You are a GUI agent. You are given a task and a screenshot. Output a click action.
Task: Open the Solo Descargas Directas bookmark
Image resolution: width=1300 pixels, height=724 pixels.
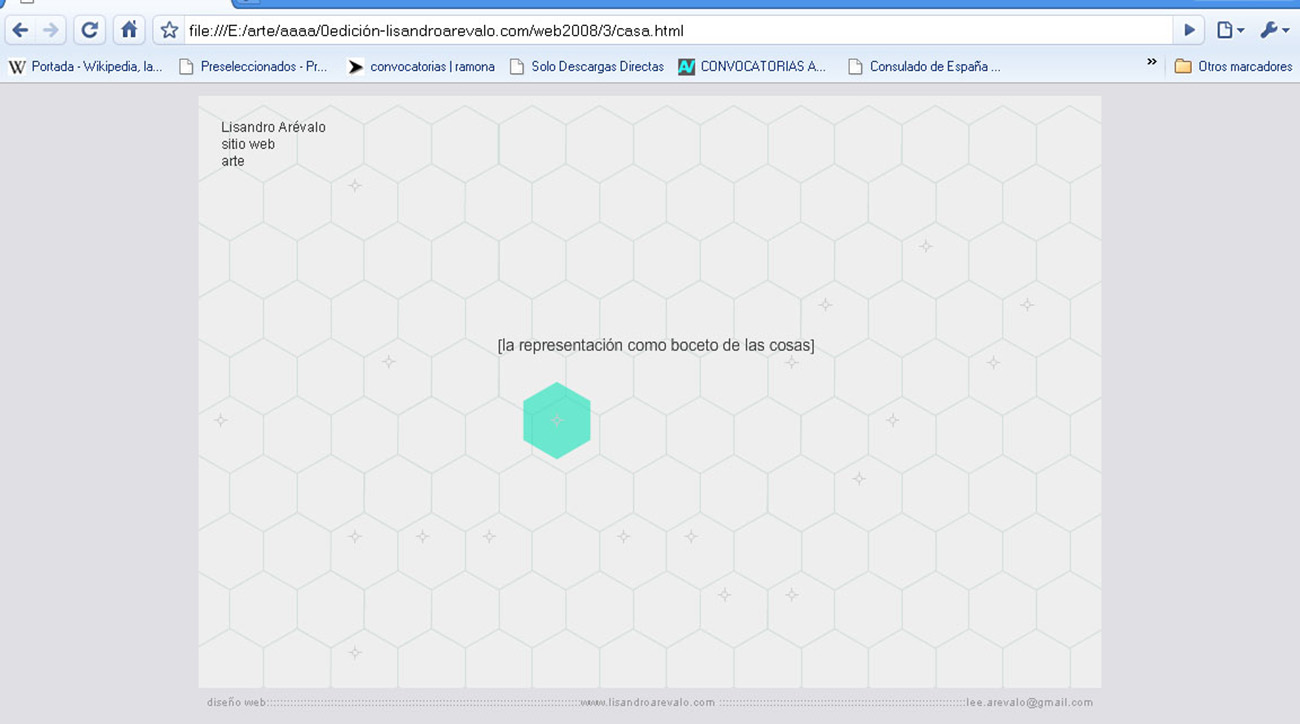tap(587, 67)
